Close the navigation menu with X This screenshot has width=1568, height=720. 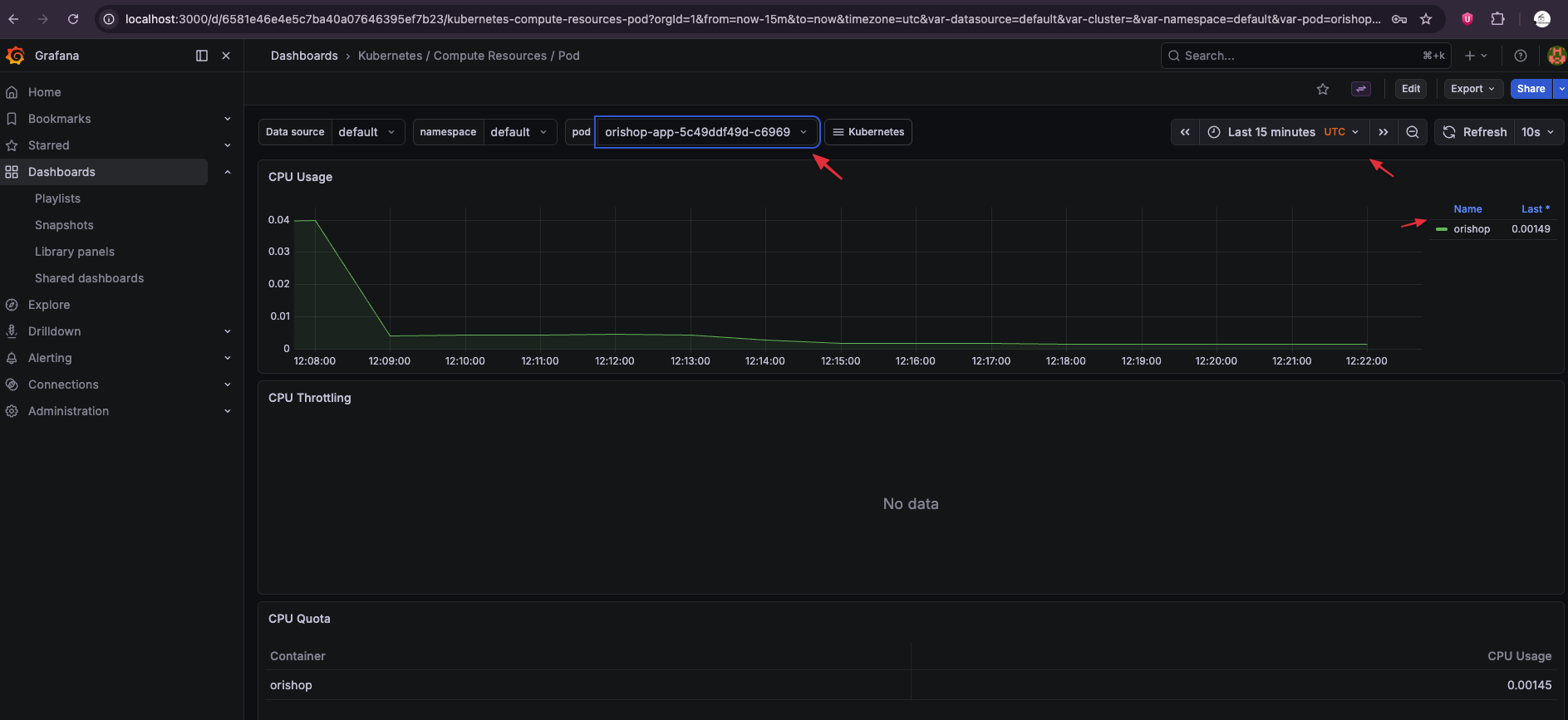tap(226, 56)
